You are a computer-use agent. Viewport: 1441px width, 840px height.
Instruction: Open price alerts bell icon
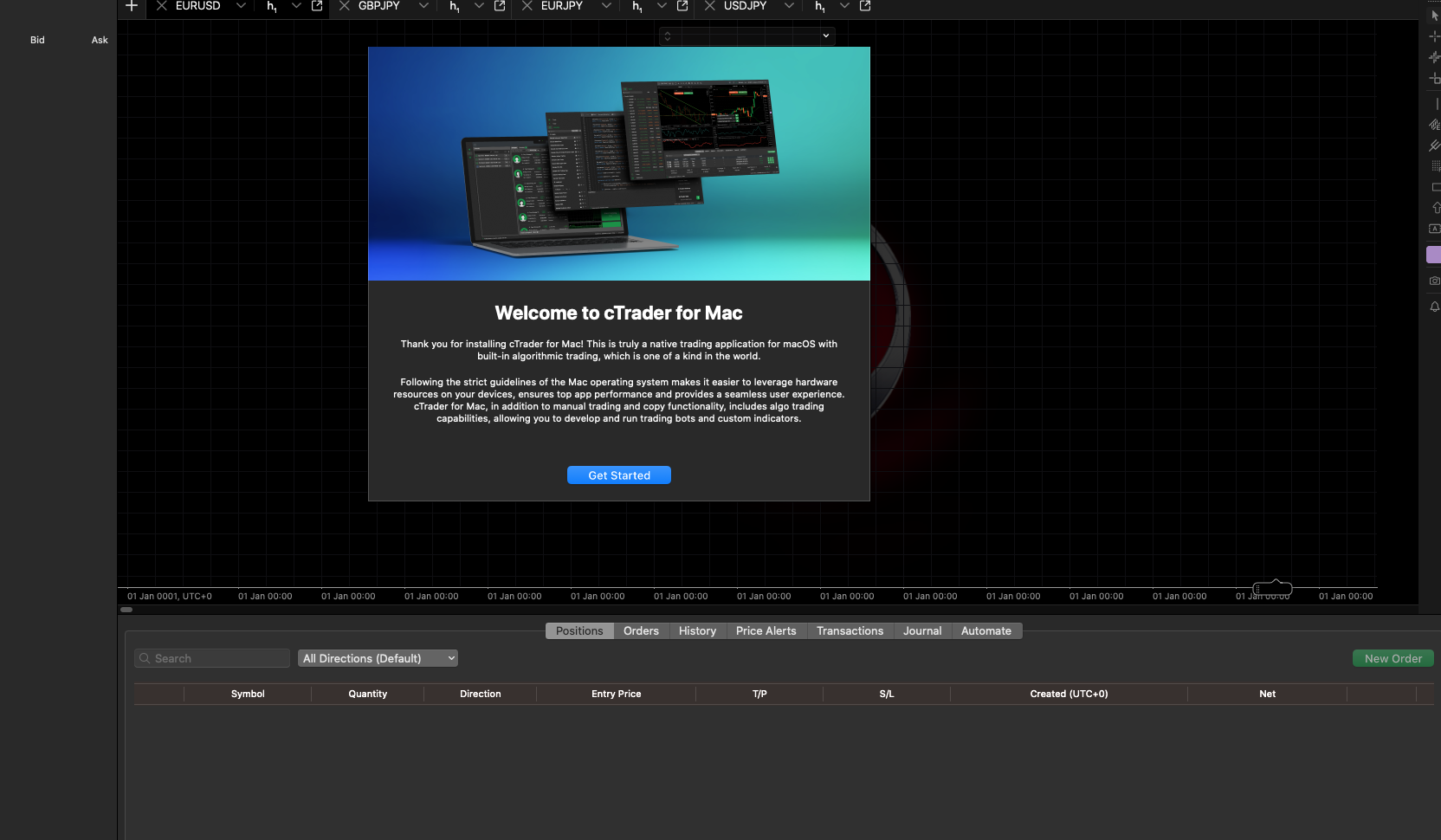click(1435, 307)
